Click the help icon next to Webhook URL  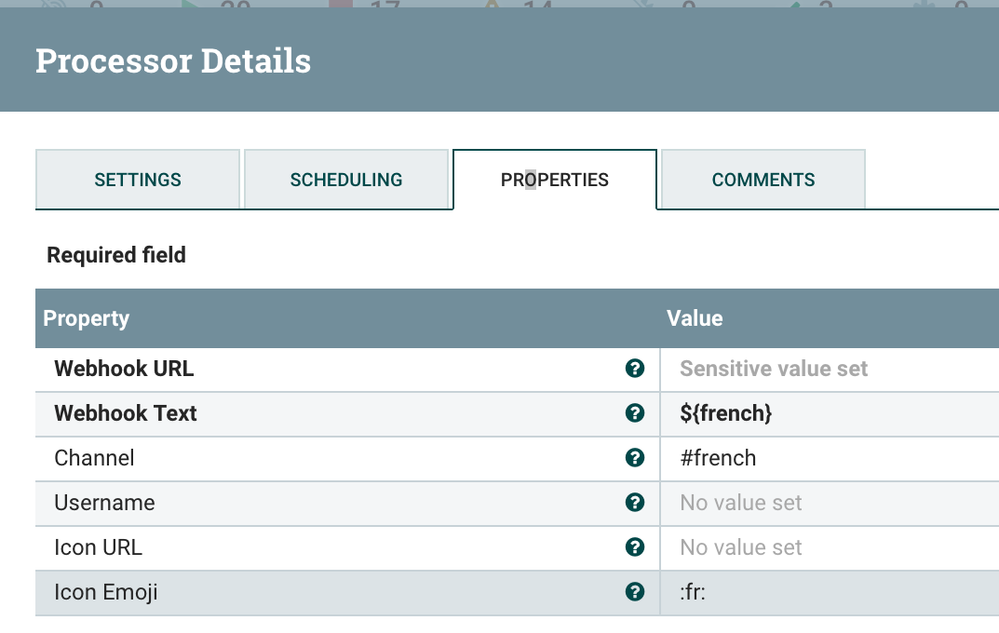(x=635, y=368)
